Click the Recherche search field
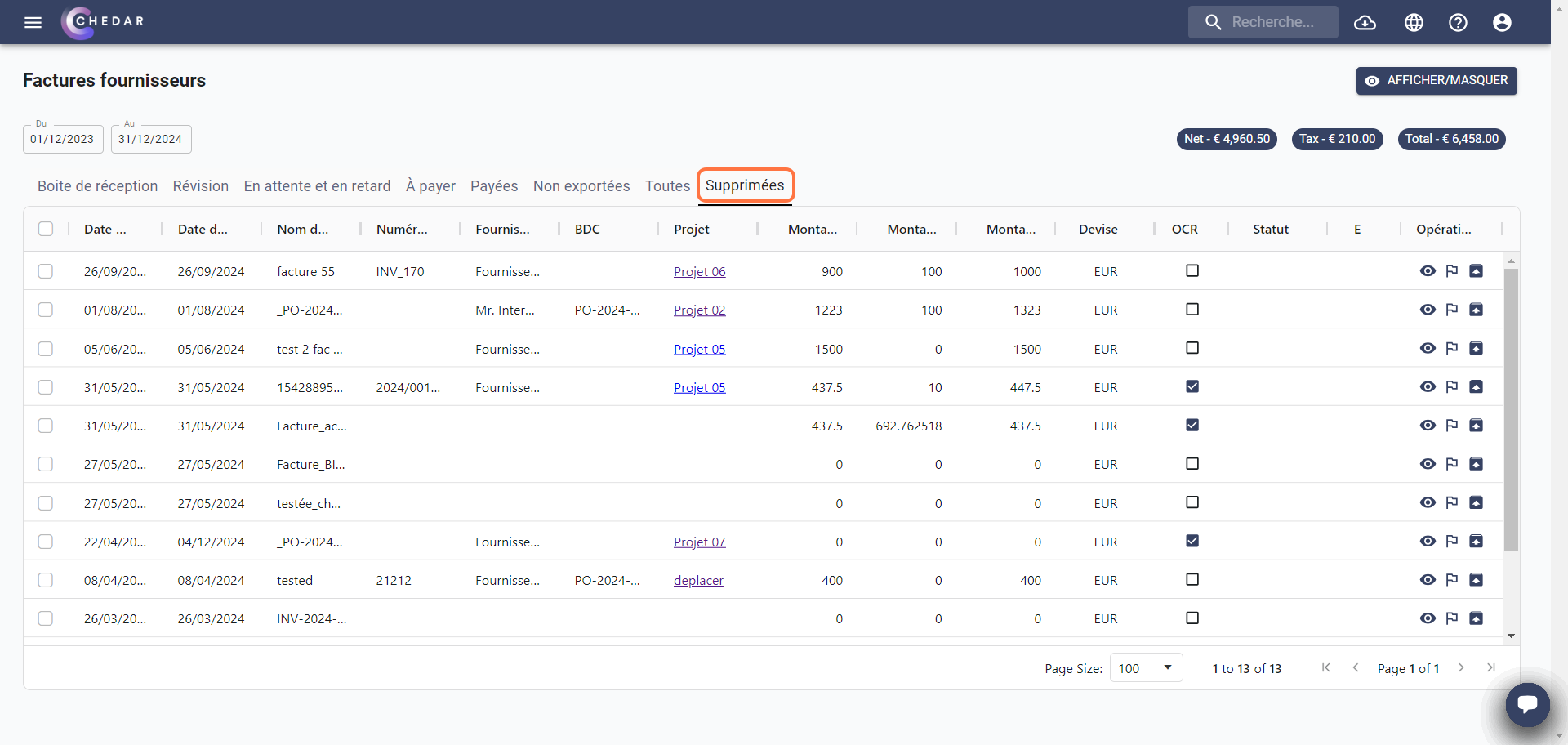This screenshot has height=745, width=1568. [x=1263, y=22]
